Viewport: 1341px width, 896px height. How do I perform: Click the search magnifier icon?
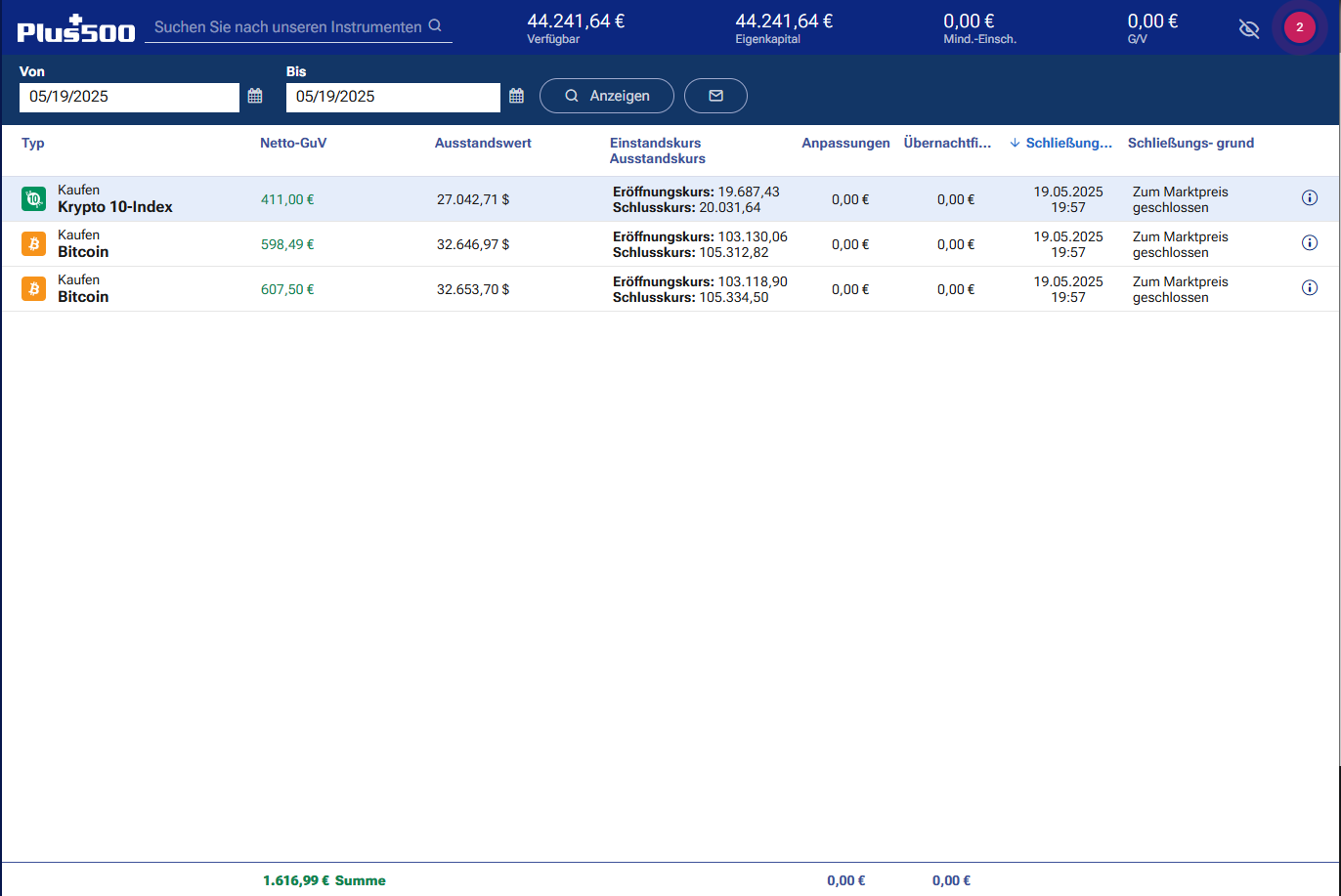pyautogui.click(x=436, y=26)
